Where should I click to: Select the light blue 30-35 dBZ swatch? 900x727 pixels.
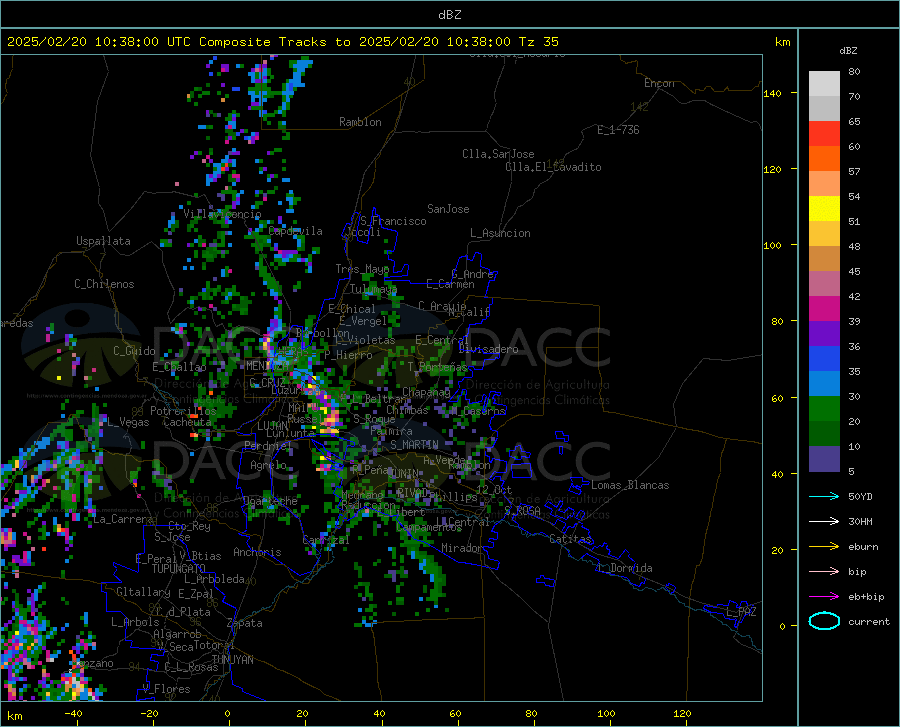tap(824, 384)
